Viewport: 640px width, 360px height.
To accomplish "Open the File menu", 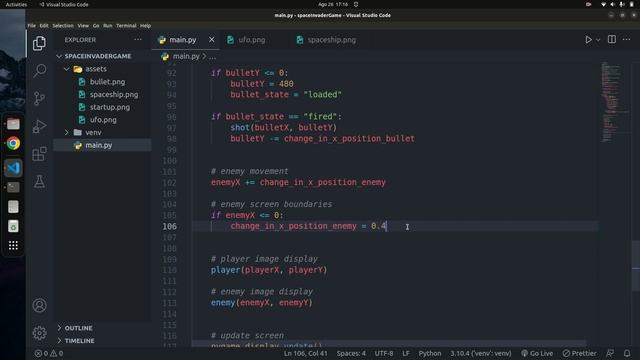I will click(x=31, y=25).
